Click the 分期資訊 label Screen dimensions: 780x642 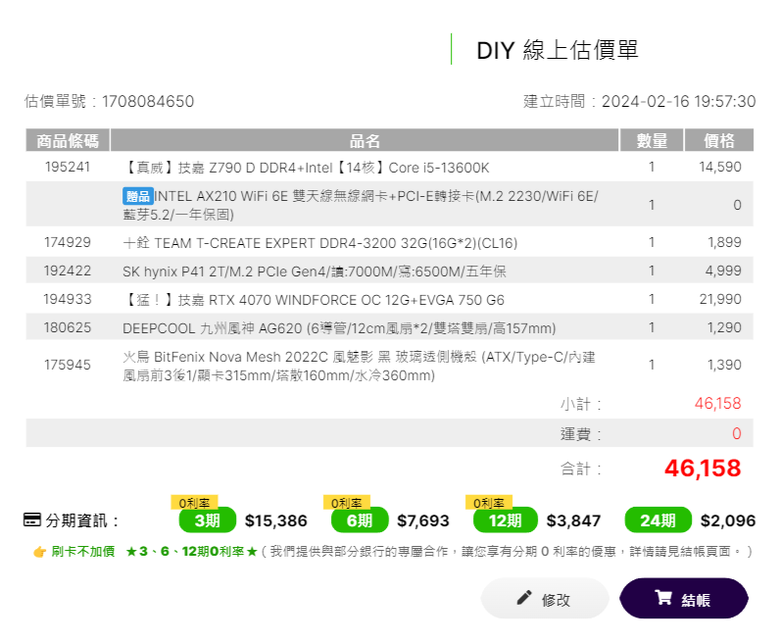82,521
